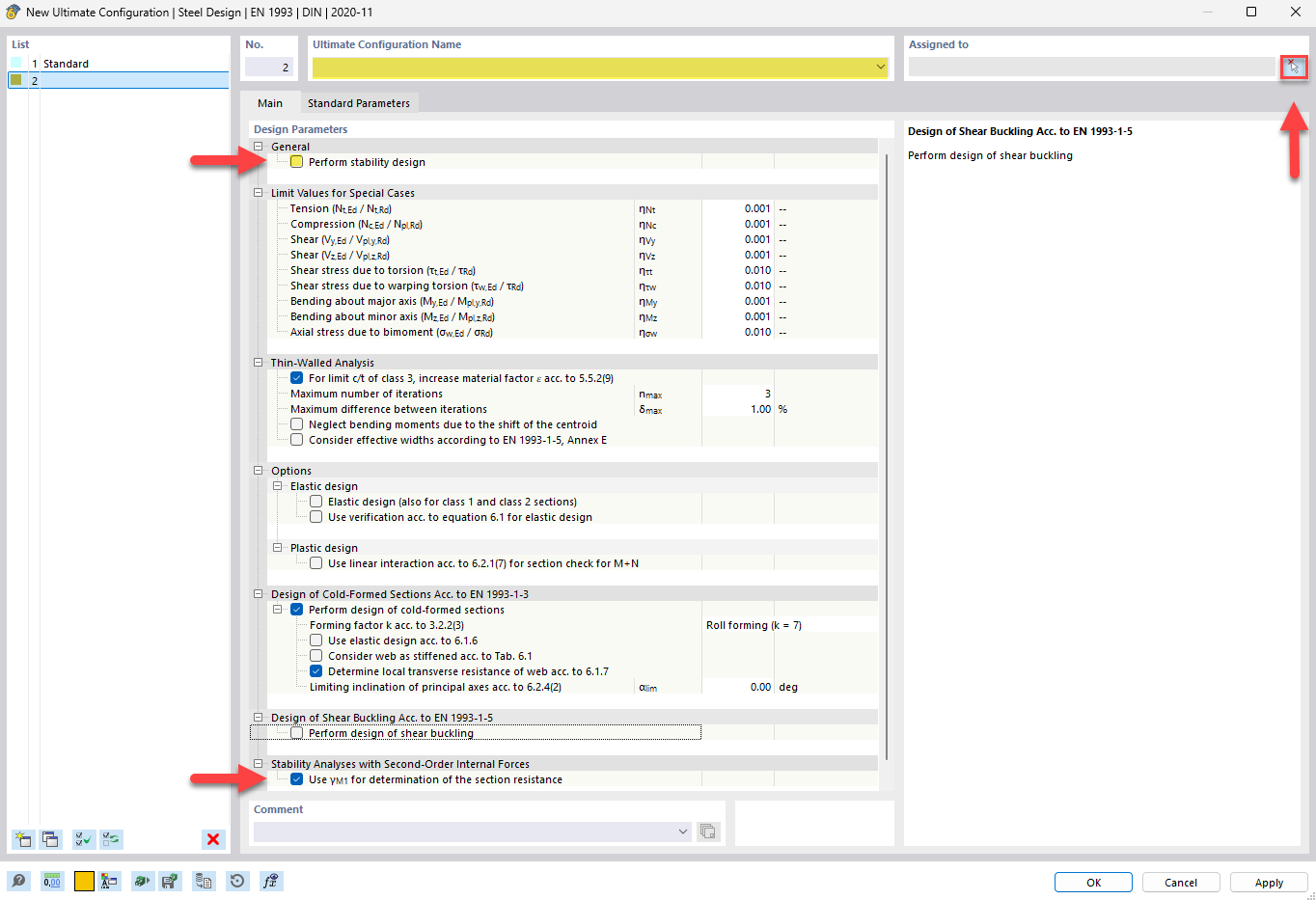
Task: Enable Use linear interaction acc. to 6.2.1(7)
Action: [315, 563]
